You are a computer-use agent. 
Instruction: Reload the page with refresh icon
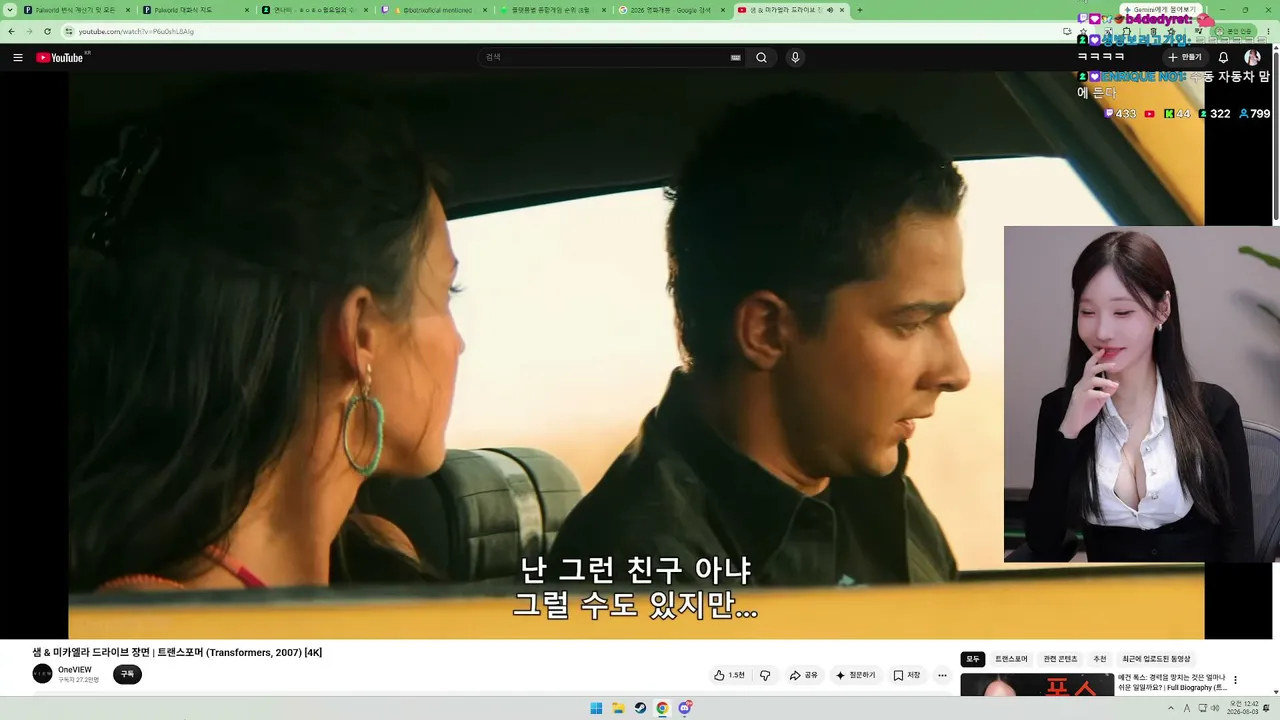coord(47,31)
